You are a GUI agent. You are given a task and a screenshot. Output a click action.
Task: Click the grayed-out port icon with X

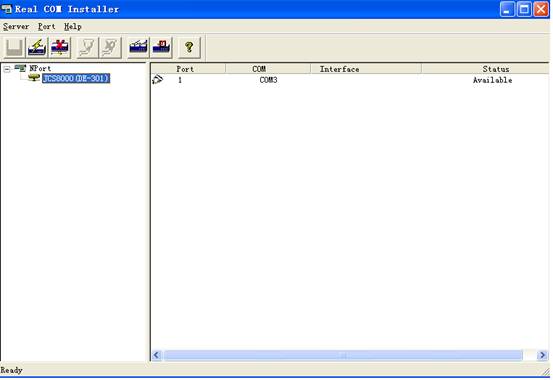[x=110, y=47]
